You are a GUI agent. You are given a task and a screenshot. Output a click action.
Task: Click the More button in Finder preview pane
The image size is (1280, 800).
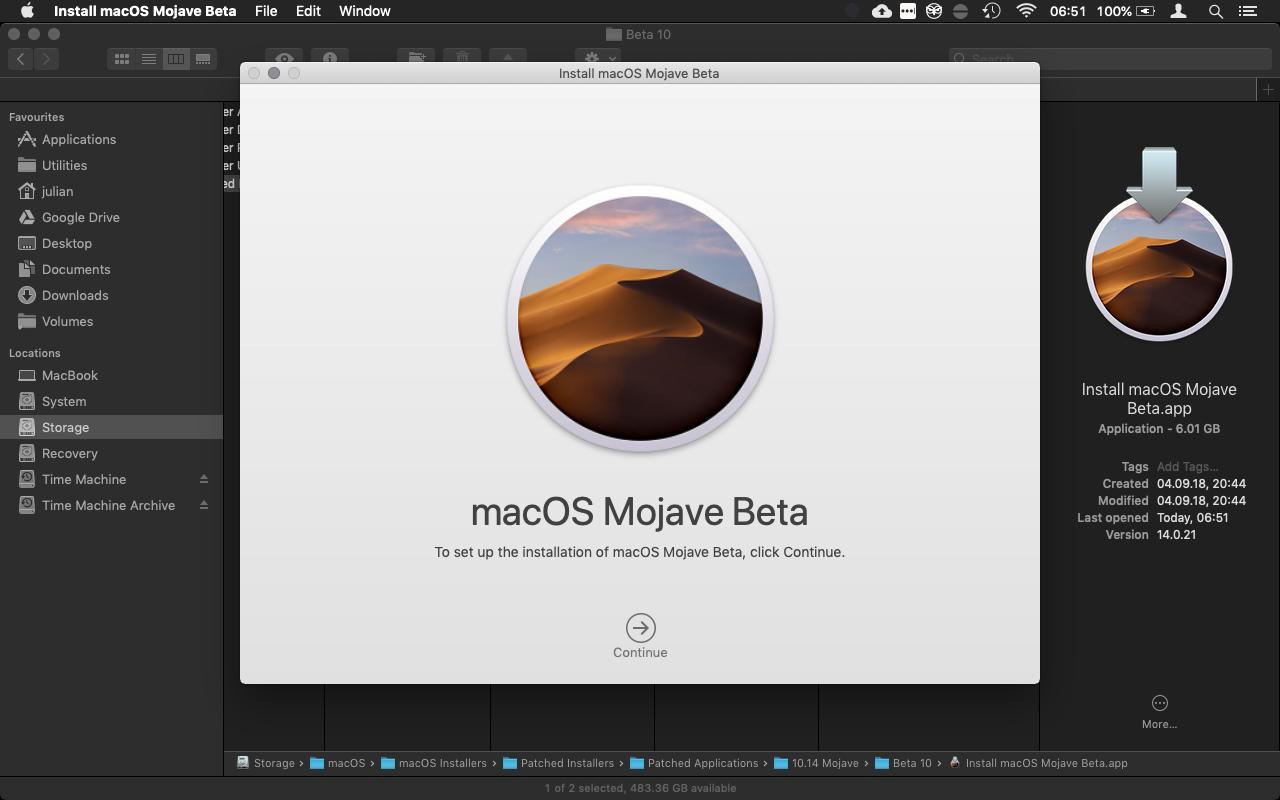tap(1160, 711)
